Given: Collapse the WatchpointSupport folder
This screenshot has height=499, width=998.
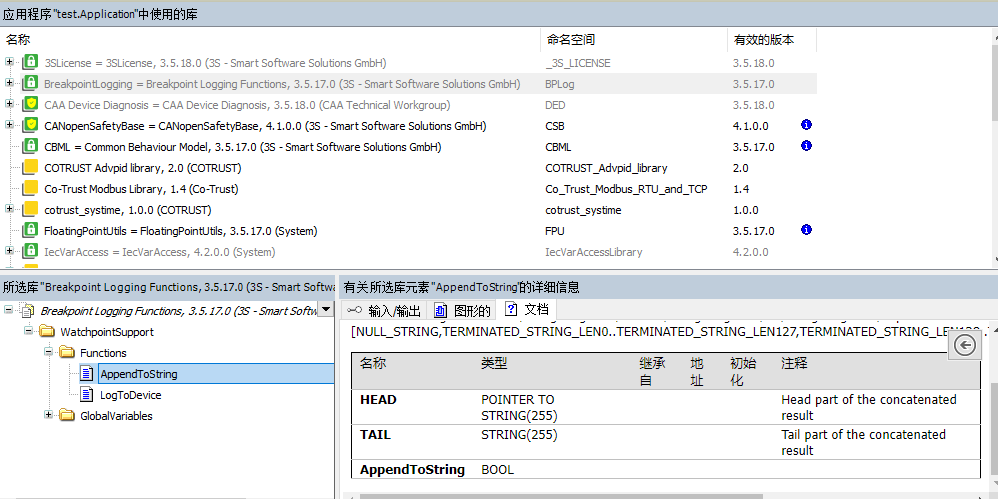Looking at the screenshot, I should (28, 331).
